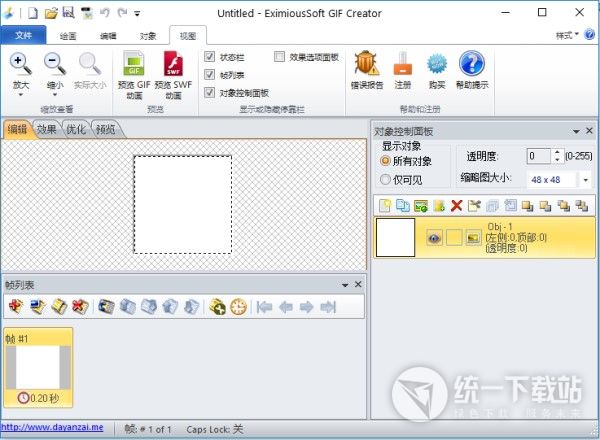Increase transparency with the up spinner arrow

(557, 152)
